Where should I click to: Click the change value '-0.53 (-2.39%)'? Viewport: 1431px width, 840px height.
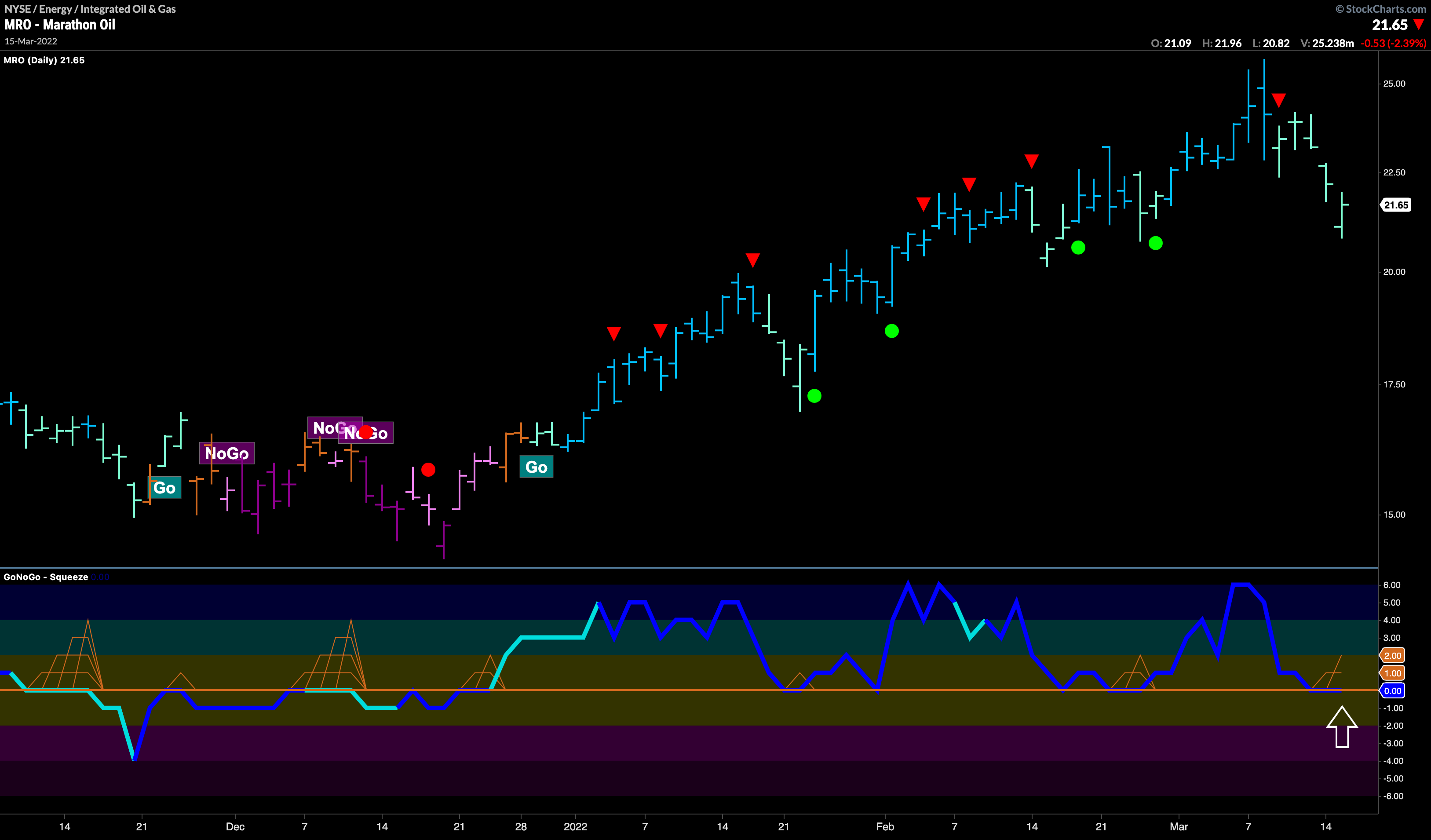1394,43
